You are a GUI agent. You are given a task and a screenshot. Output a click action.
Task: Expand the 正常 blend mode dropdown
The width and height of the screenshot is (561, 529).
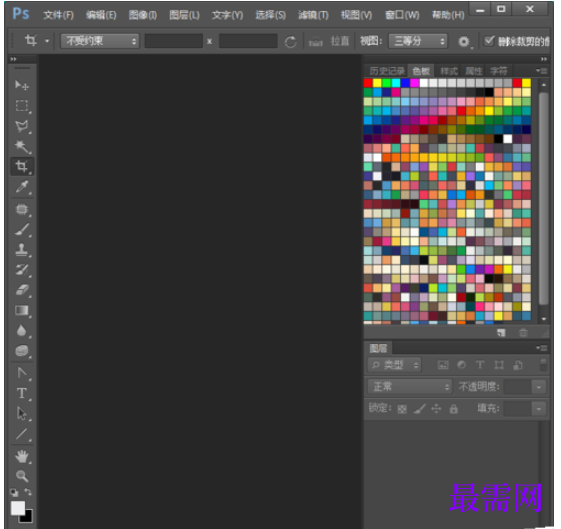click(410, 387)
